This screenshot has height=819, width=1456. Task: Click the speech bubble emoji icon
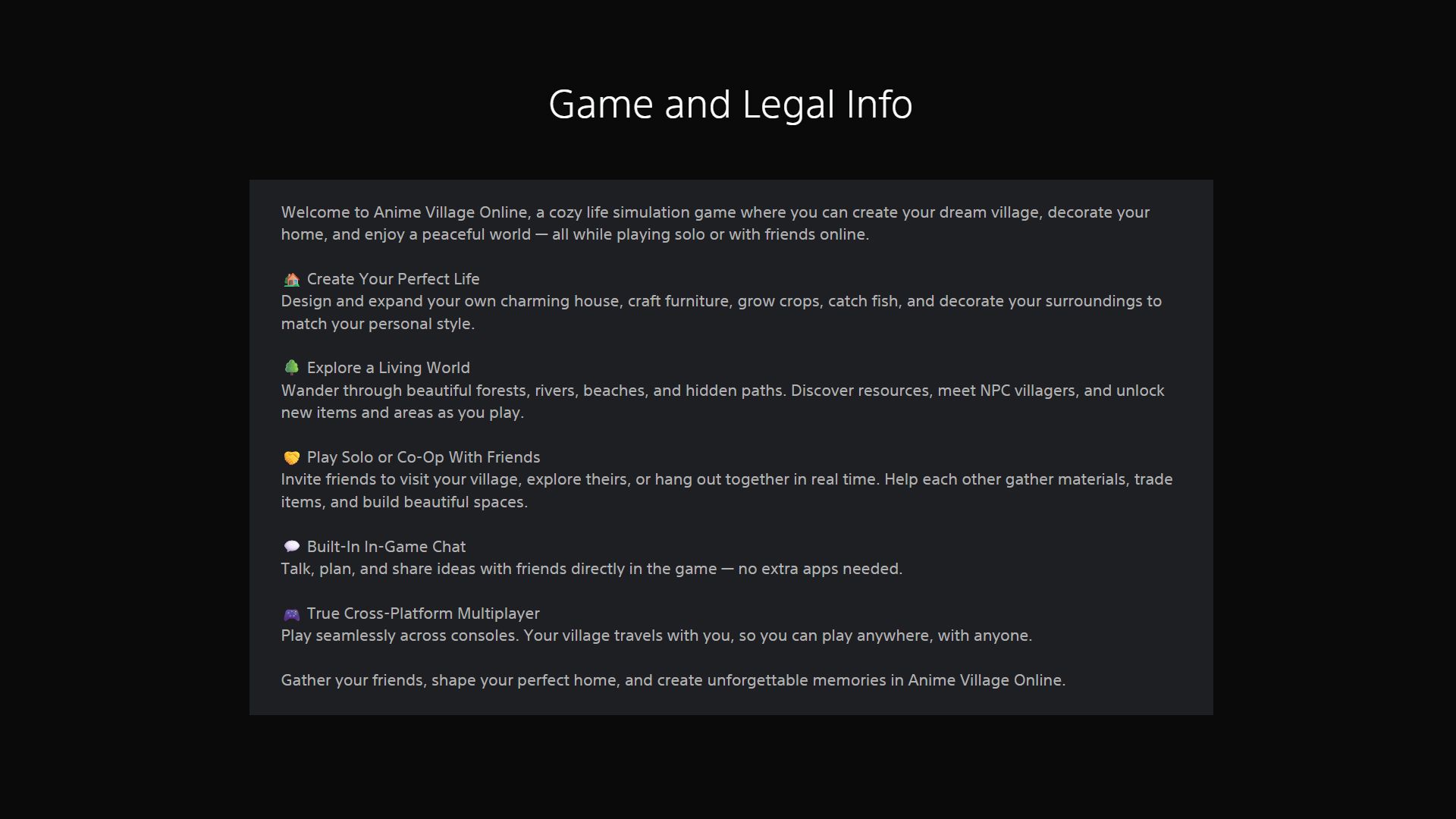[291, 547]
